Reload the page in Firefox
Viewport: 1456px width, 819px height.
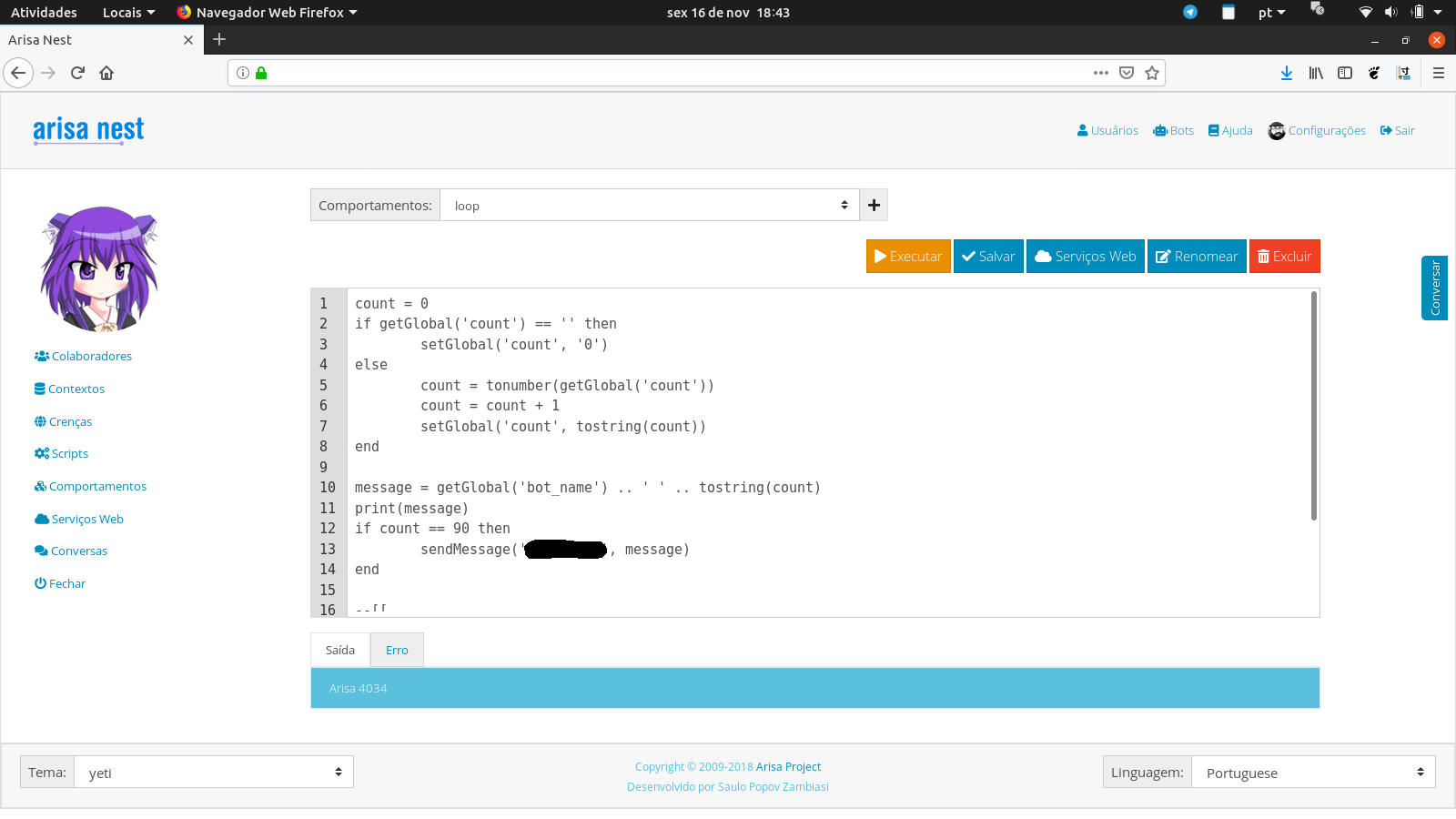pos(77,73)
